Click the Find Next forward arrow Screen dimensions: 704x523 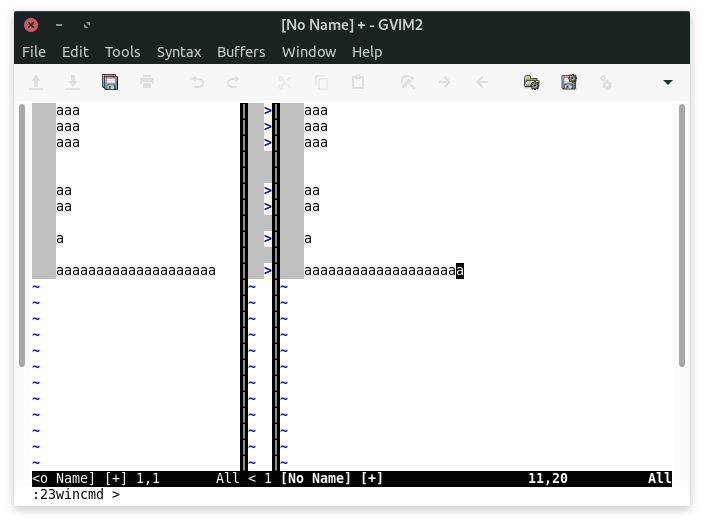(x=444, y=82)
